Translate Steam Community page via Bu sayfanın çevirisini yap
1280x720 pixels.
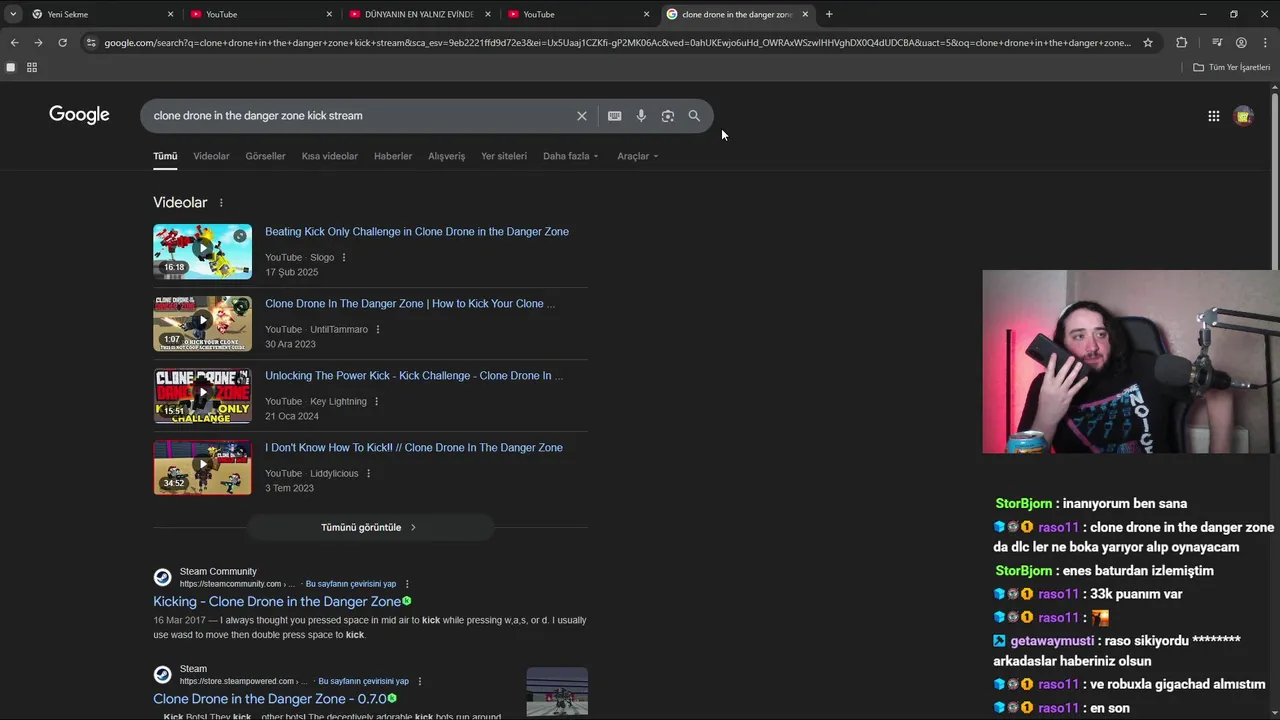350,584
